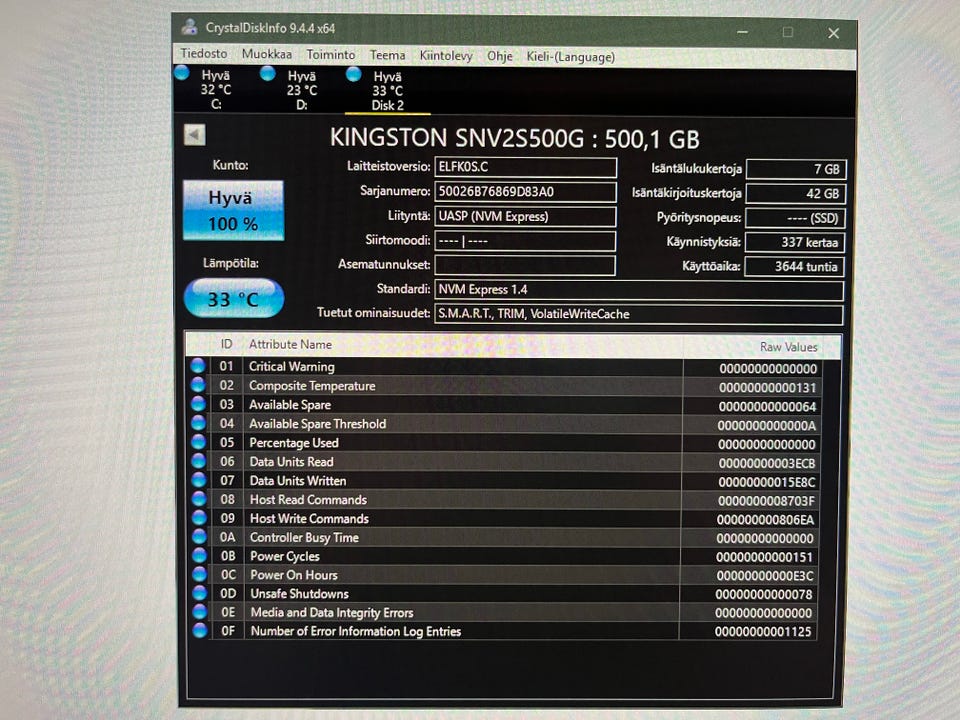
Task: Click the Standardi field NVM Express 1.4
Action: pos(639,290)
